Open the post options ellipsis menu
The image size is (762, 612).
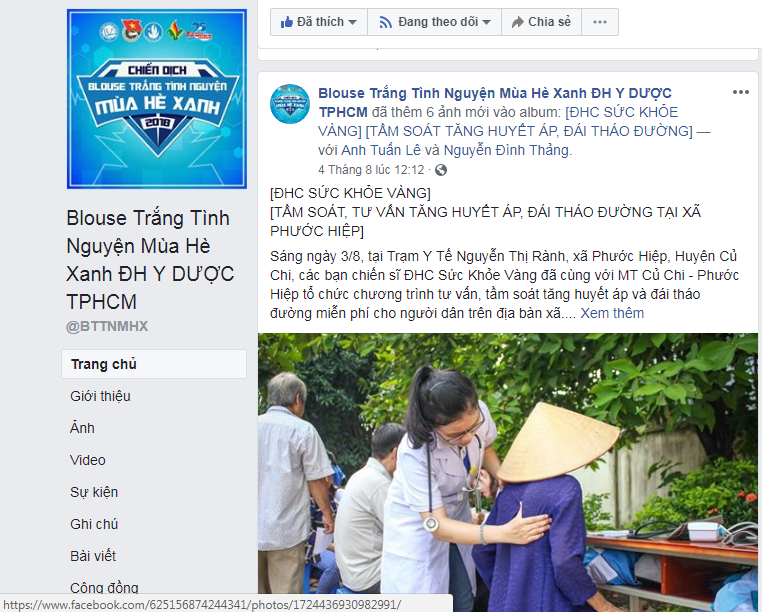(x=741, y=92)
